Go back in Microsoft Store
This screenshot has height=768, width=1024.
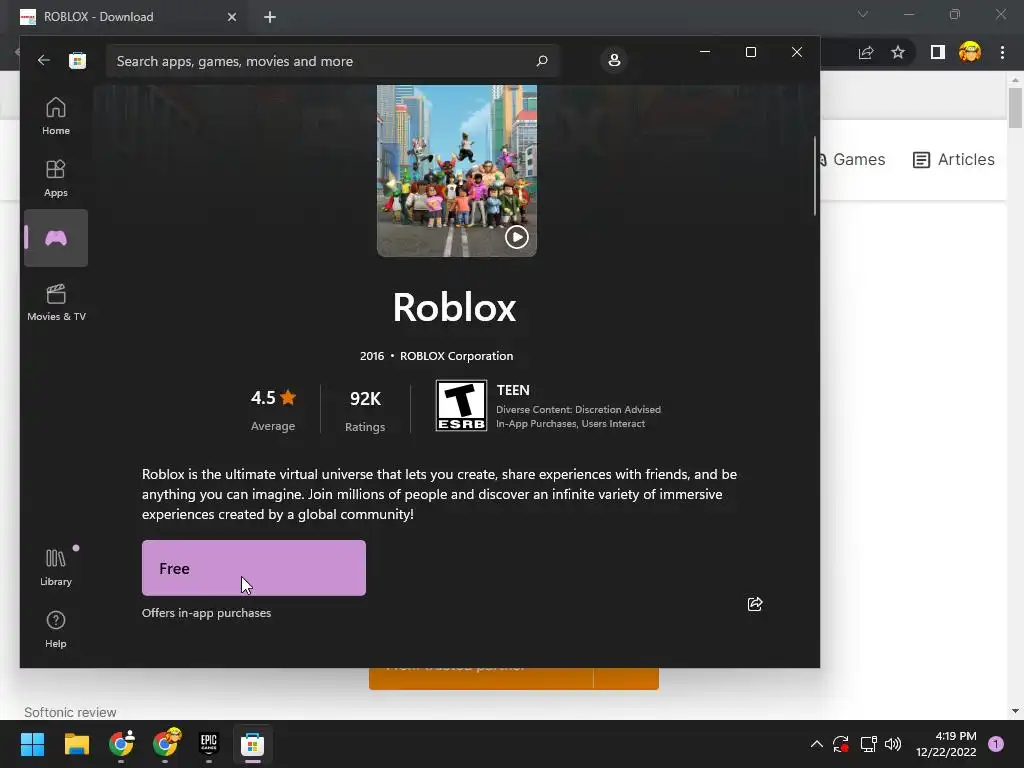44,61
